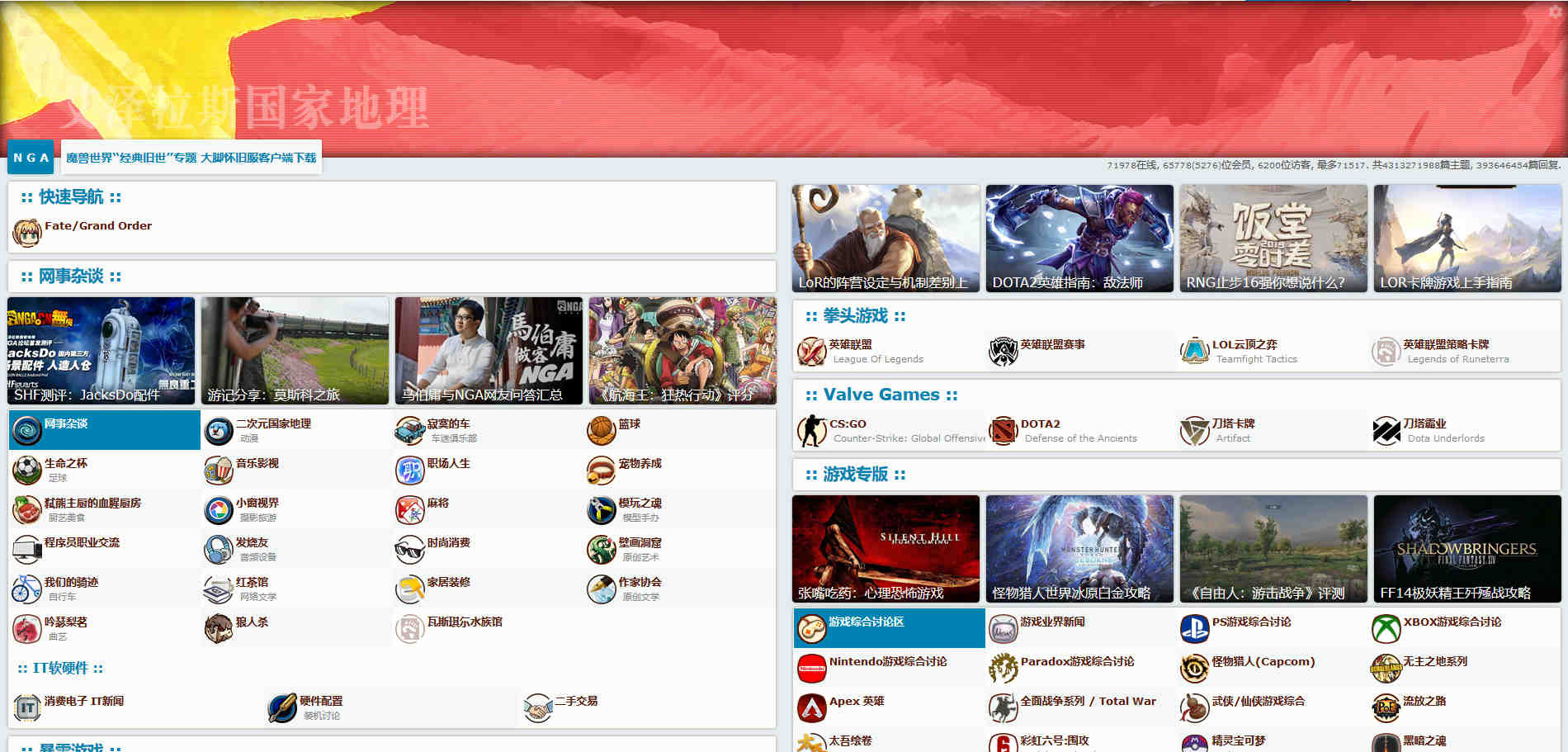Open the 魔兽世界“经典旧世”专题 link
The width and height of the screenshot is (1568, 752).
pos(131,158)
